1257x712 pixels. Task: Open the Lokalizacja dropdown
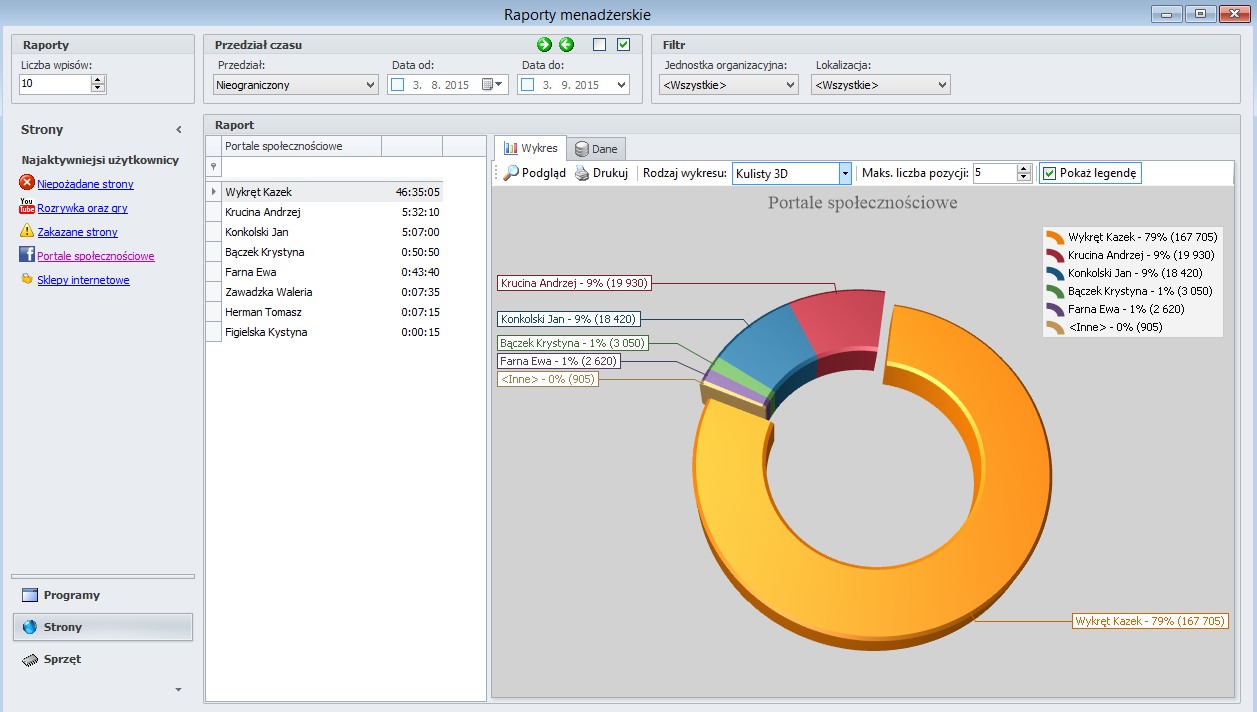(x=881, y=85)
